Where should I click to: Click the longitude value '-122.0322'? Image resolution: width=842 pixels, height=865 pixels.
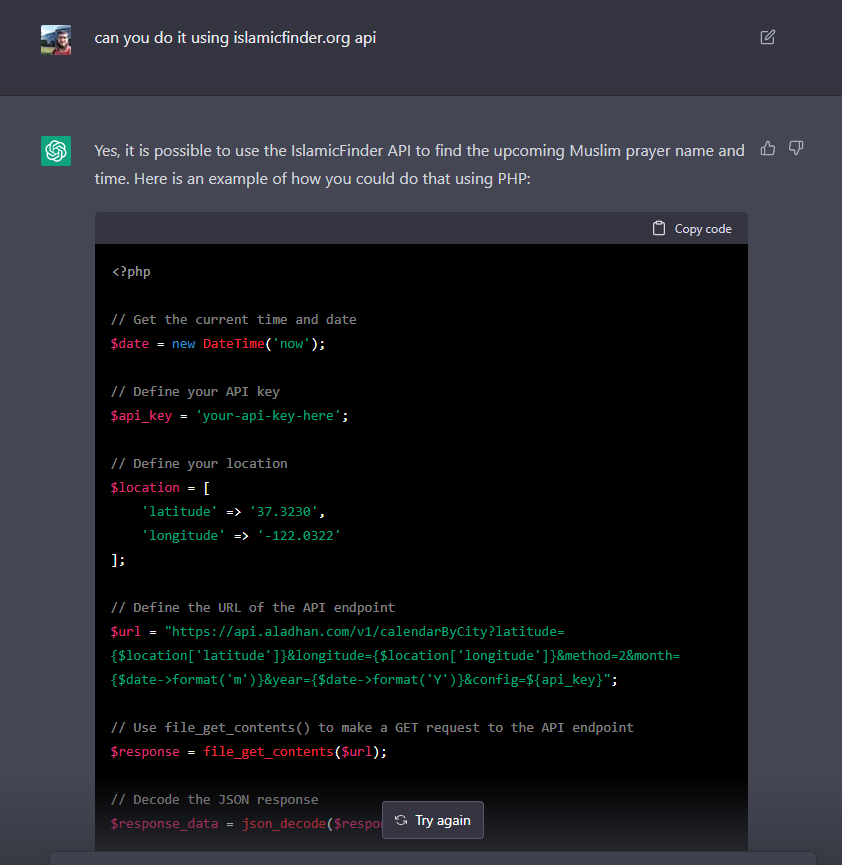click(299, 536)
